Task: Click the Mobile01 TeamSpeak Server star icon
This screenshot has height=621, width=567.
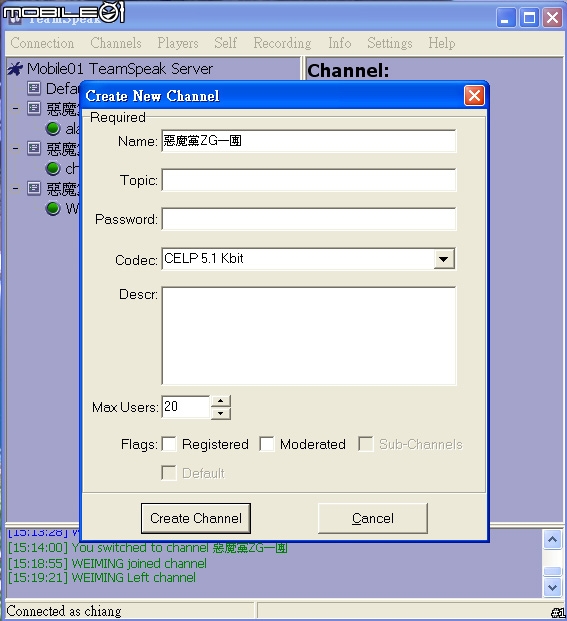Action: point(15,69)
